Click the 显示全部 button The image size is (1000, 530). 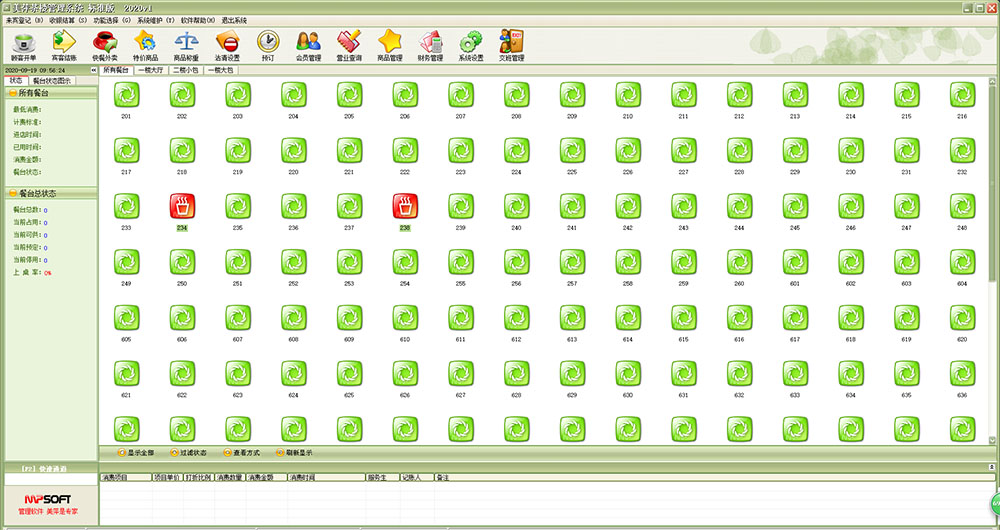point(138,453)
